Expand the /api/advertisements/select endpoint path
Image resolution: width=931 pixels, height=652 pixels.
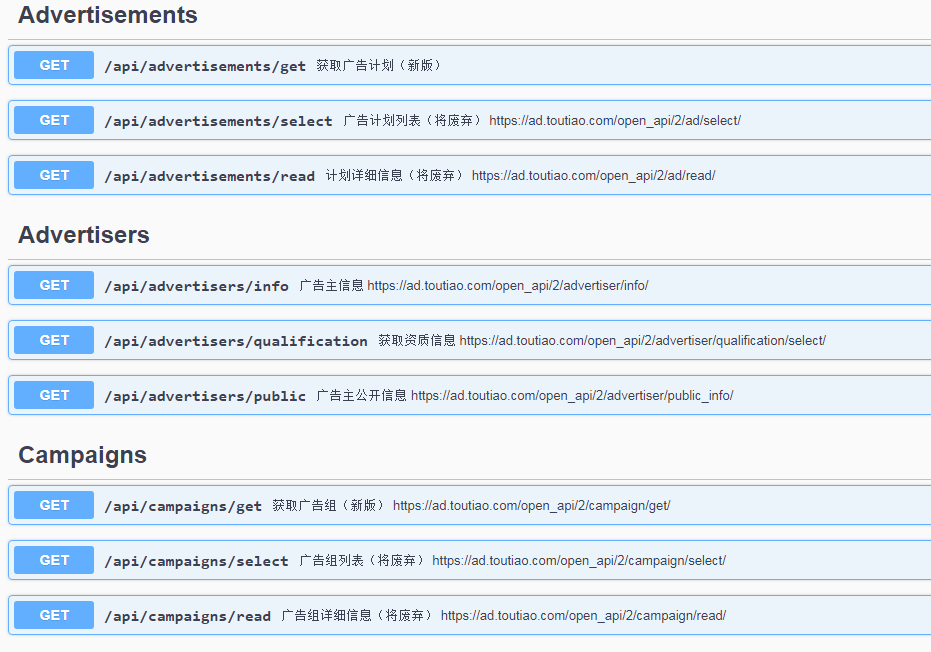pyautogui.click(x=218, y=121)
